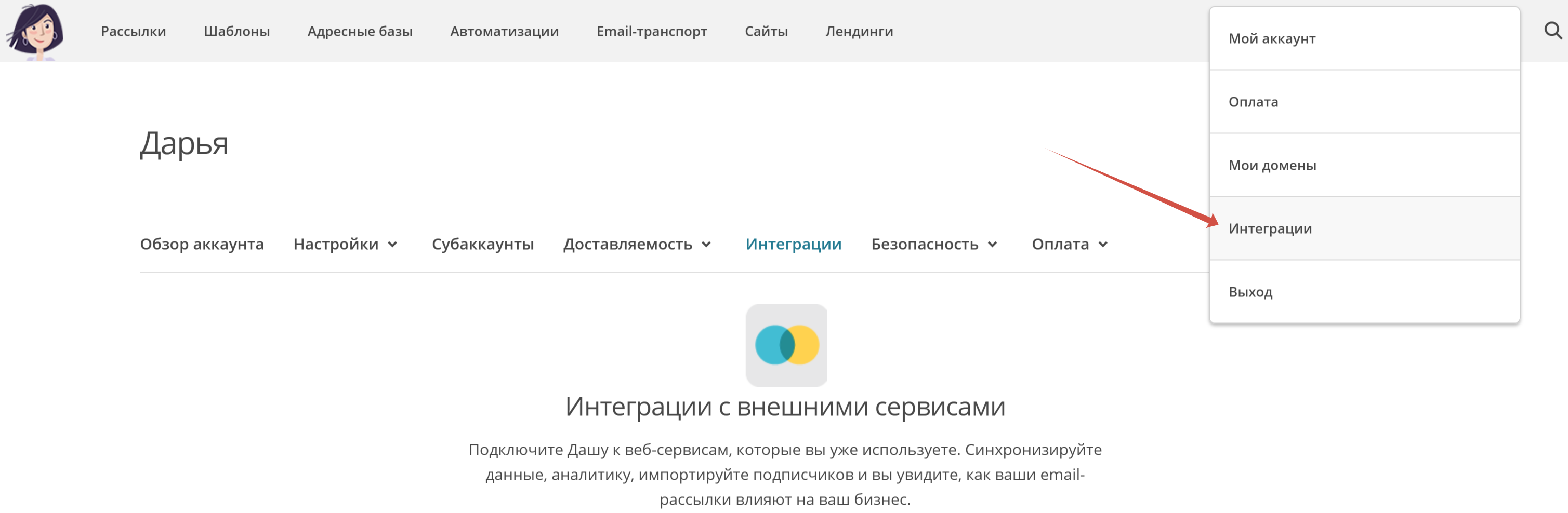Choose Мои домены in dropdown menu
This screenshot has height=513, width=1568.
point(1272,165)
